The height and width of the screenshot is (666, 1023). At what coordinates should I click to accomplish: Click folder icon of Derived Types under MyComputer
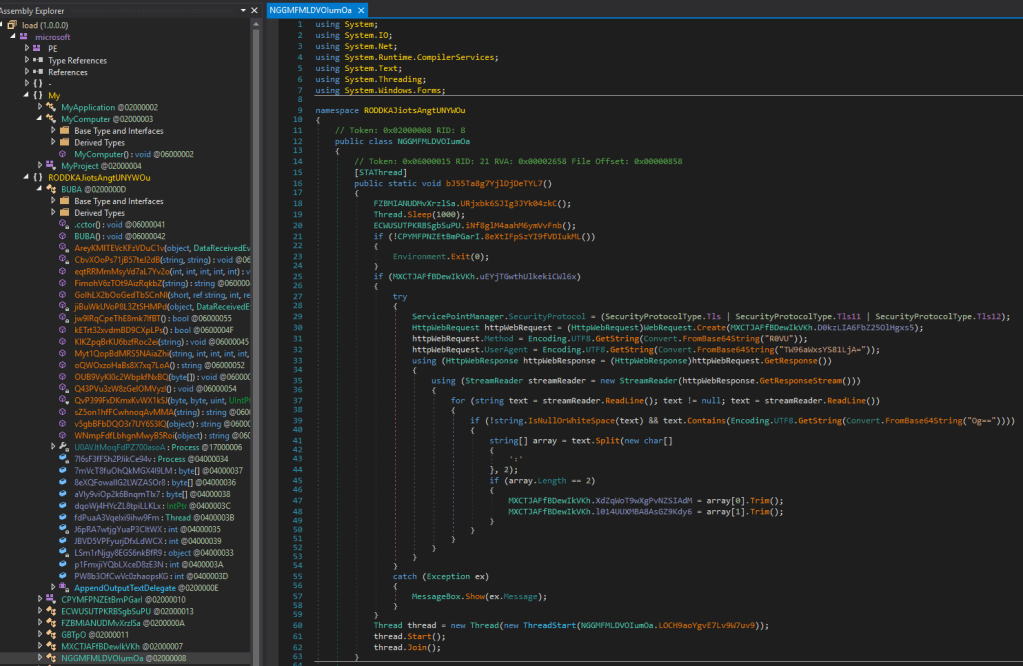pyautogui.click(x=66, y=142)
